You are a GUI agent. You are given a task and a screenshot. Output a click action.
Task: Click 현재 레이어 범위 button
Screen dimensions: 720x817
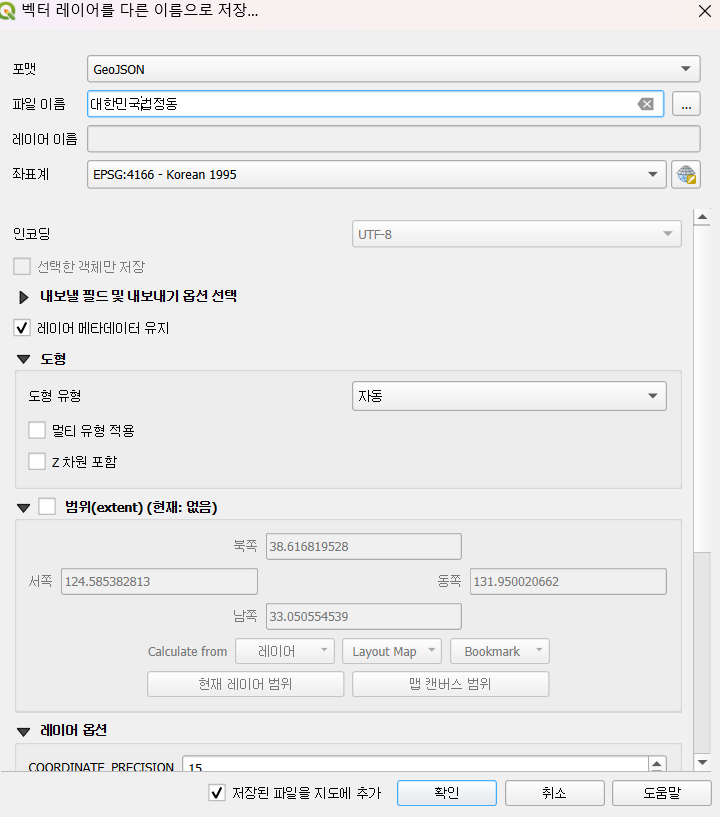[x=245, y=684]
